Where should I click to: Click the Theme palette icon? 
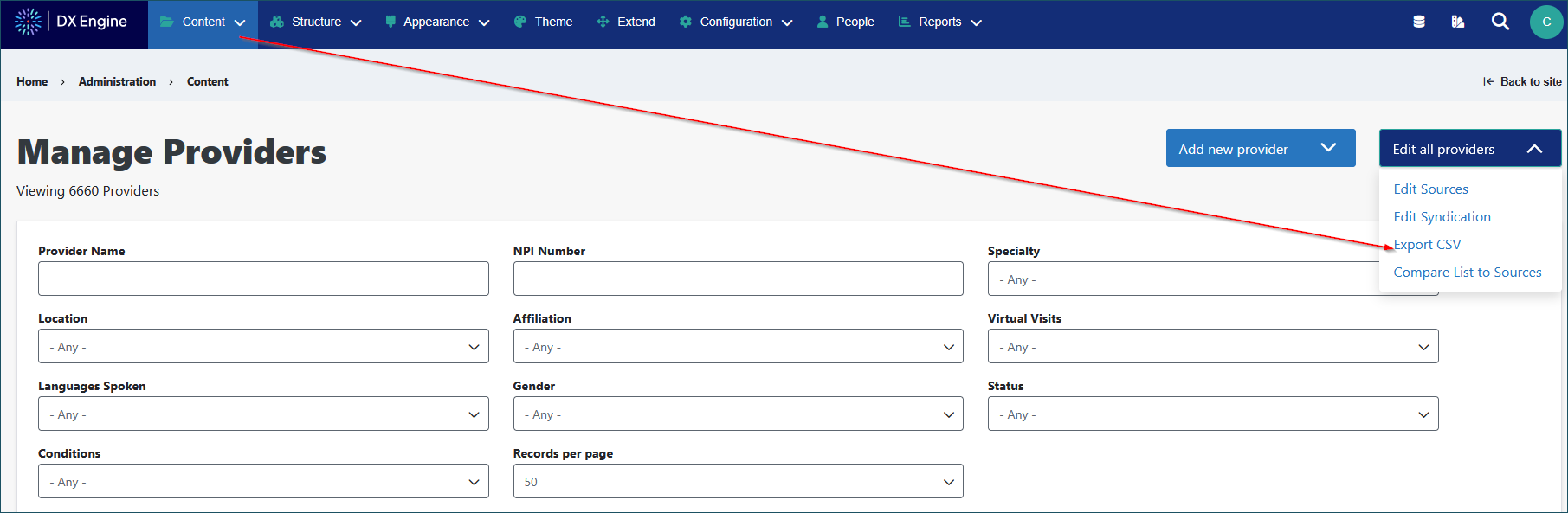coord(520,22)
